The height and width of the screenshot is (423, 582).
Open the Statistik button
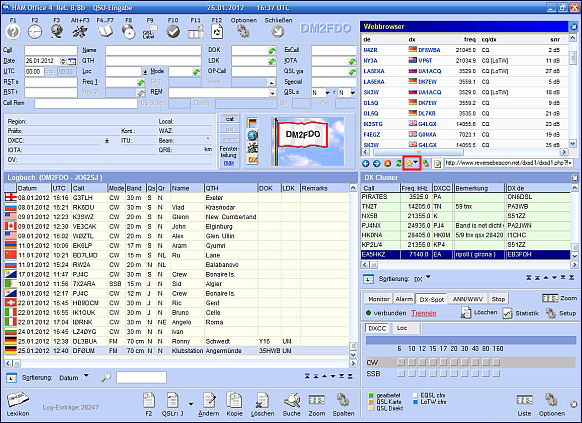click(x=520, y=313)
